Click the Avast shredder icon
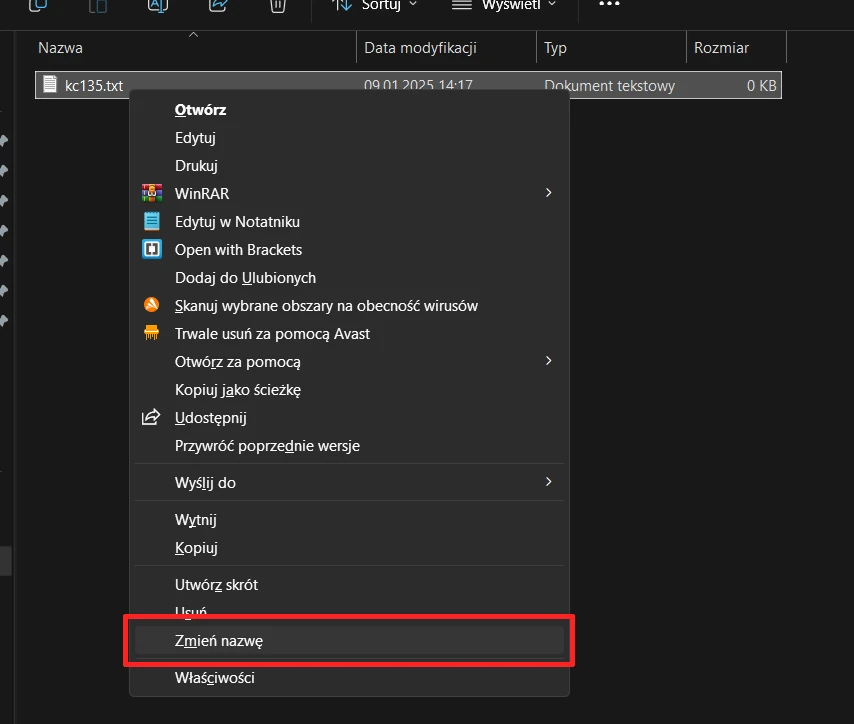Viewport: 854px width, 724px height. tap(151, 332)
